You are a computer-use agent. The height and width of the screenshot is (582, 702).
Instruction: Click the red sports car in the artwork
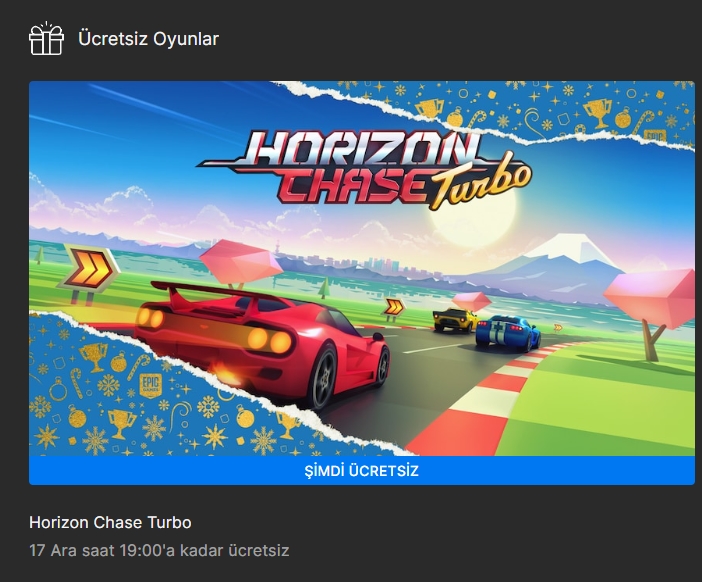(262, 341)
